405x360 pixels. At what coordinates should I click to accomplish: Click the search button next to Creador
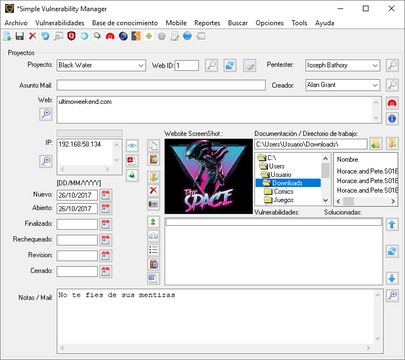(392, 85)
